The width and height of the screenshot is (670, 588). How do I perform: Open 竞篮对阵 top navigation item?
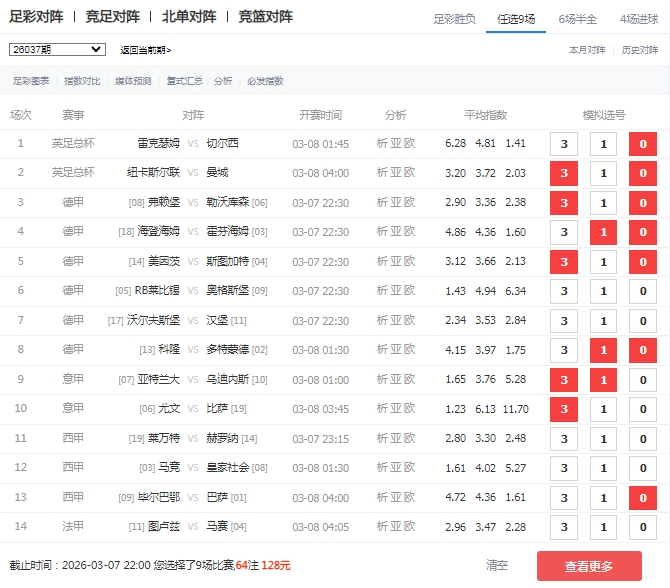[x=266, y=17]
